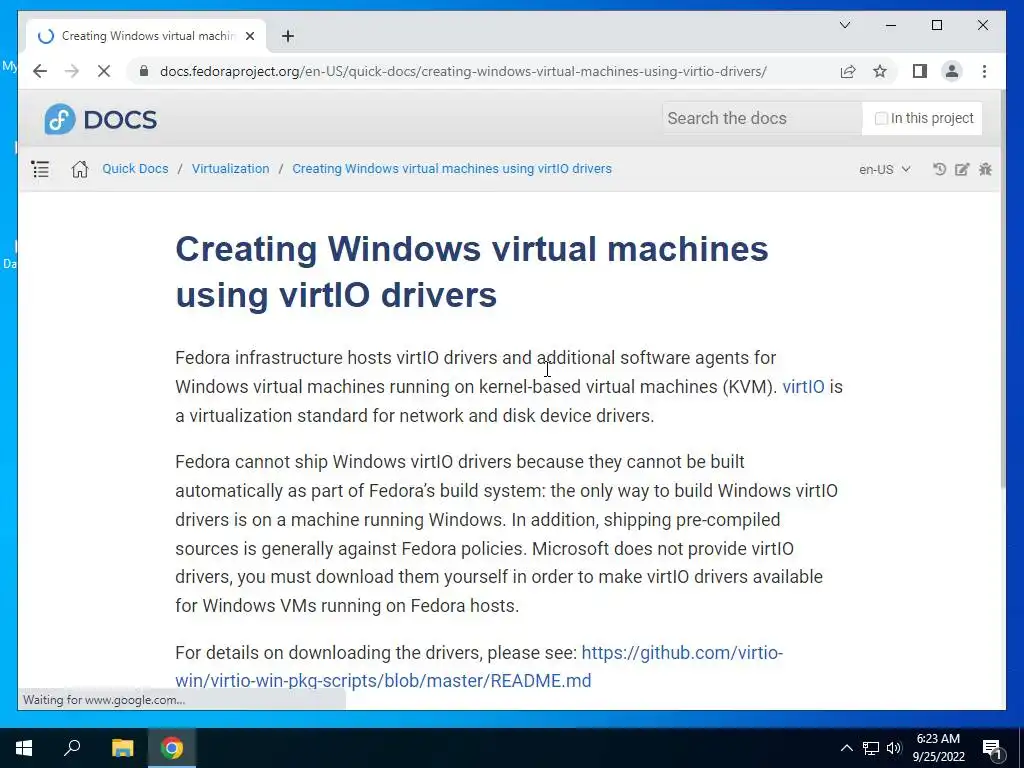The height and width of the screenshot is (768, 1024).
Task: Share this page from address bar
Action: 848,71
